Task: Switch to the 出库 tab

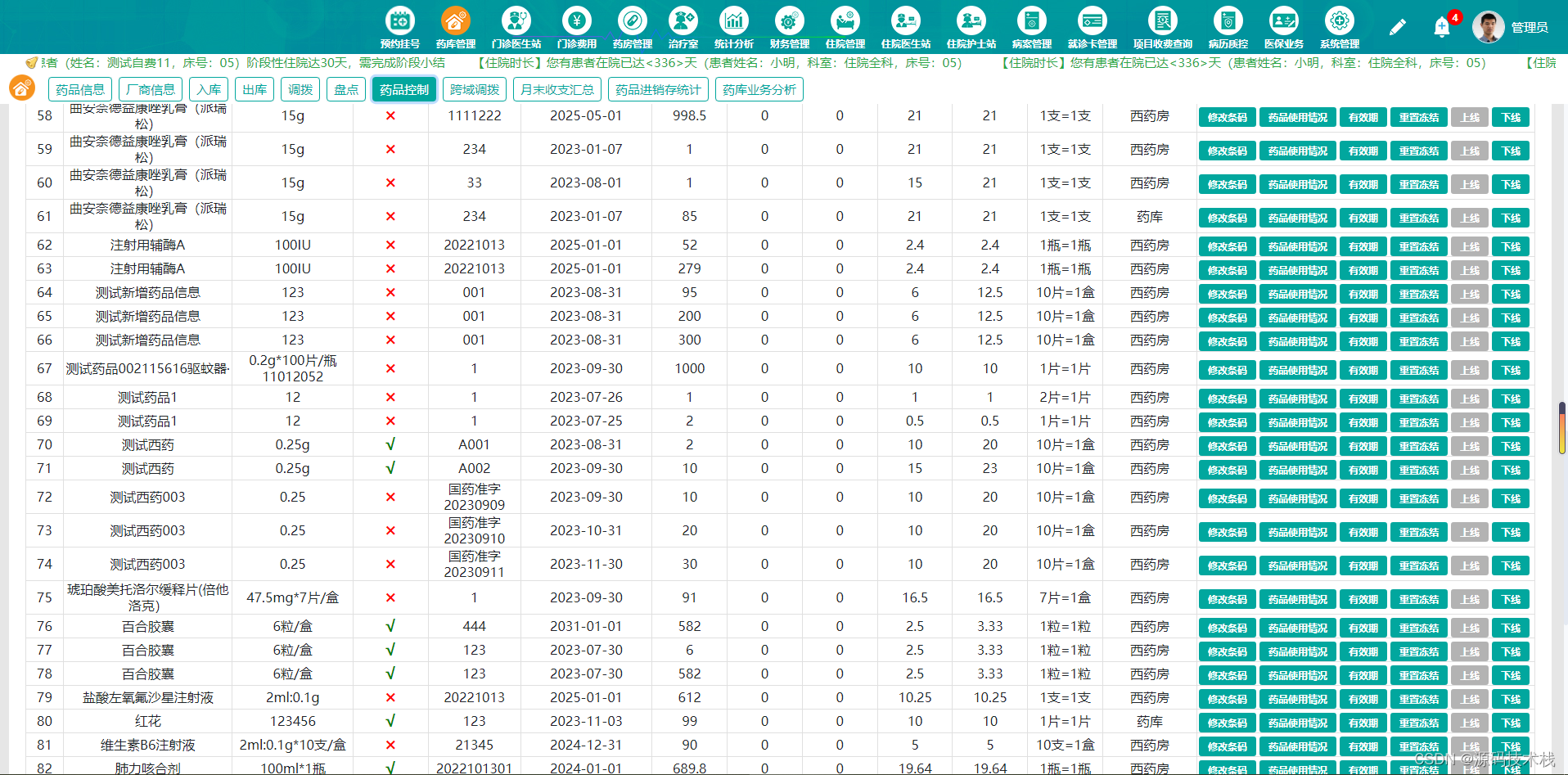Action: point(255,89)
